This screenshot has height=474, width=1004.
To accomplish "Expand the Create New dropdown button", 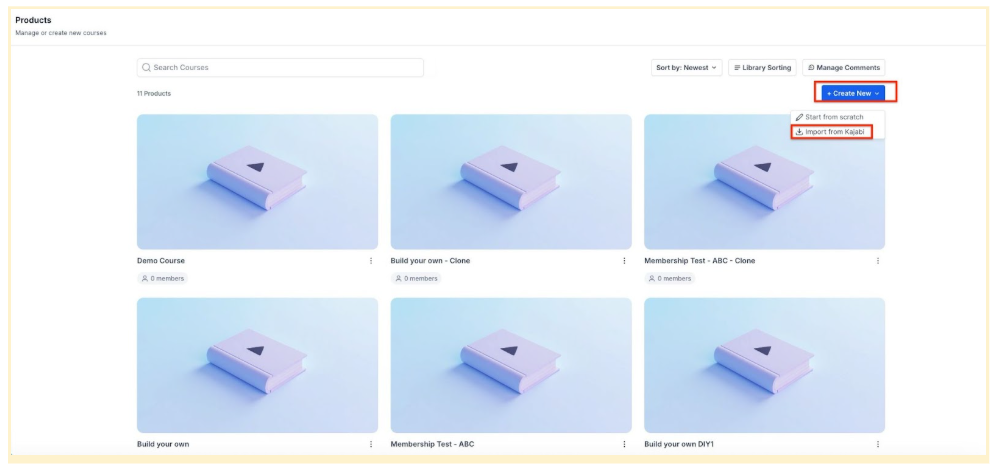I will point(853,93).
